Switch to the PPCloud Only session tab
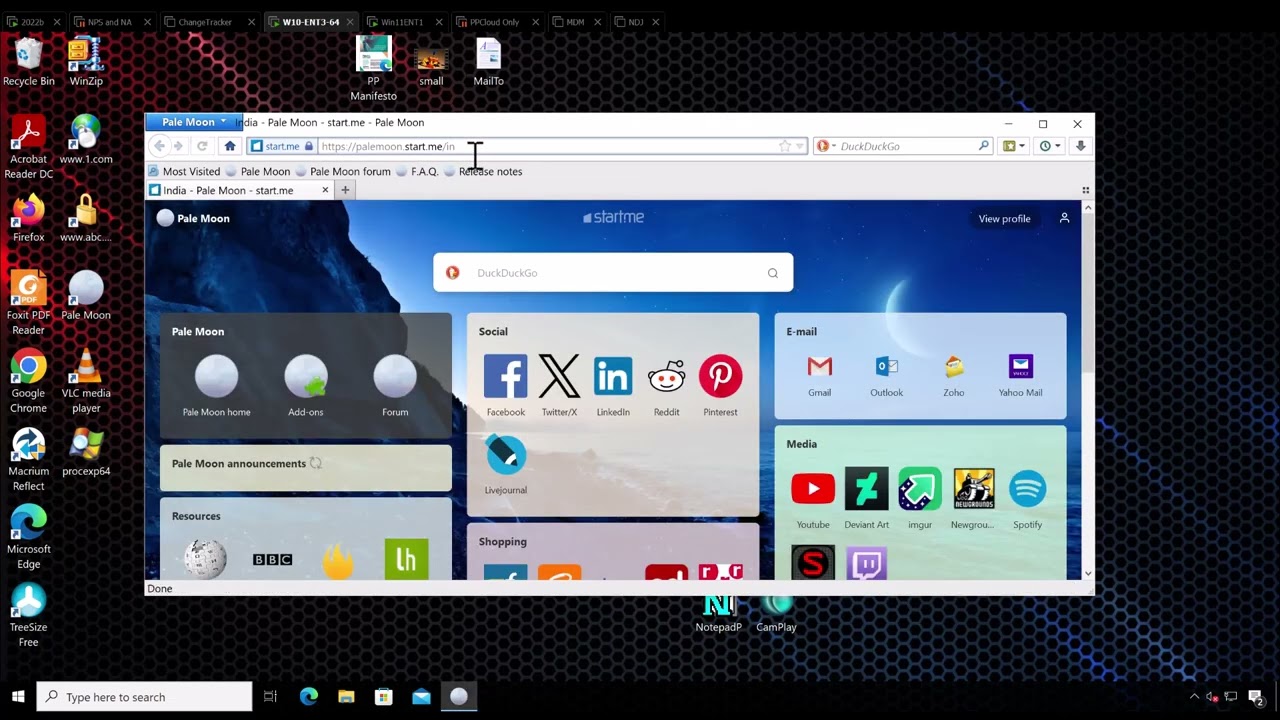Screen dimensions: 1280x720 (x=494, y=22)
